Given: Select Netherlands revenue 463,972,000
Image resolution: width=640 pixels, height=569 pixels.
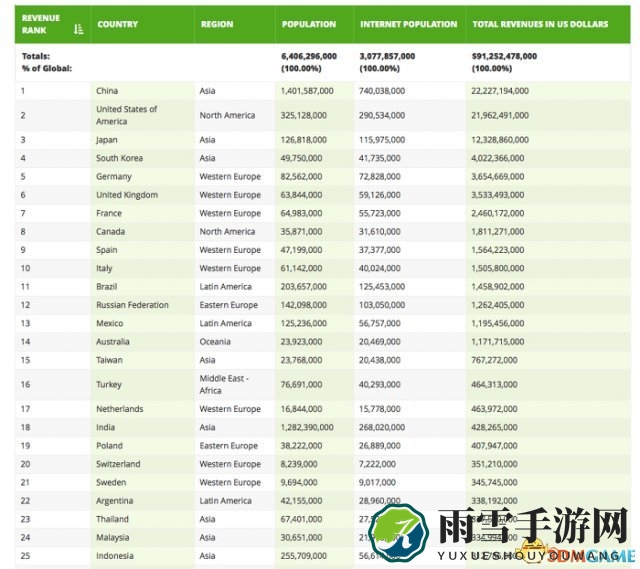Looking at the screenshot, I should [494, 409].
